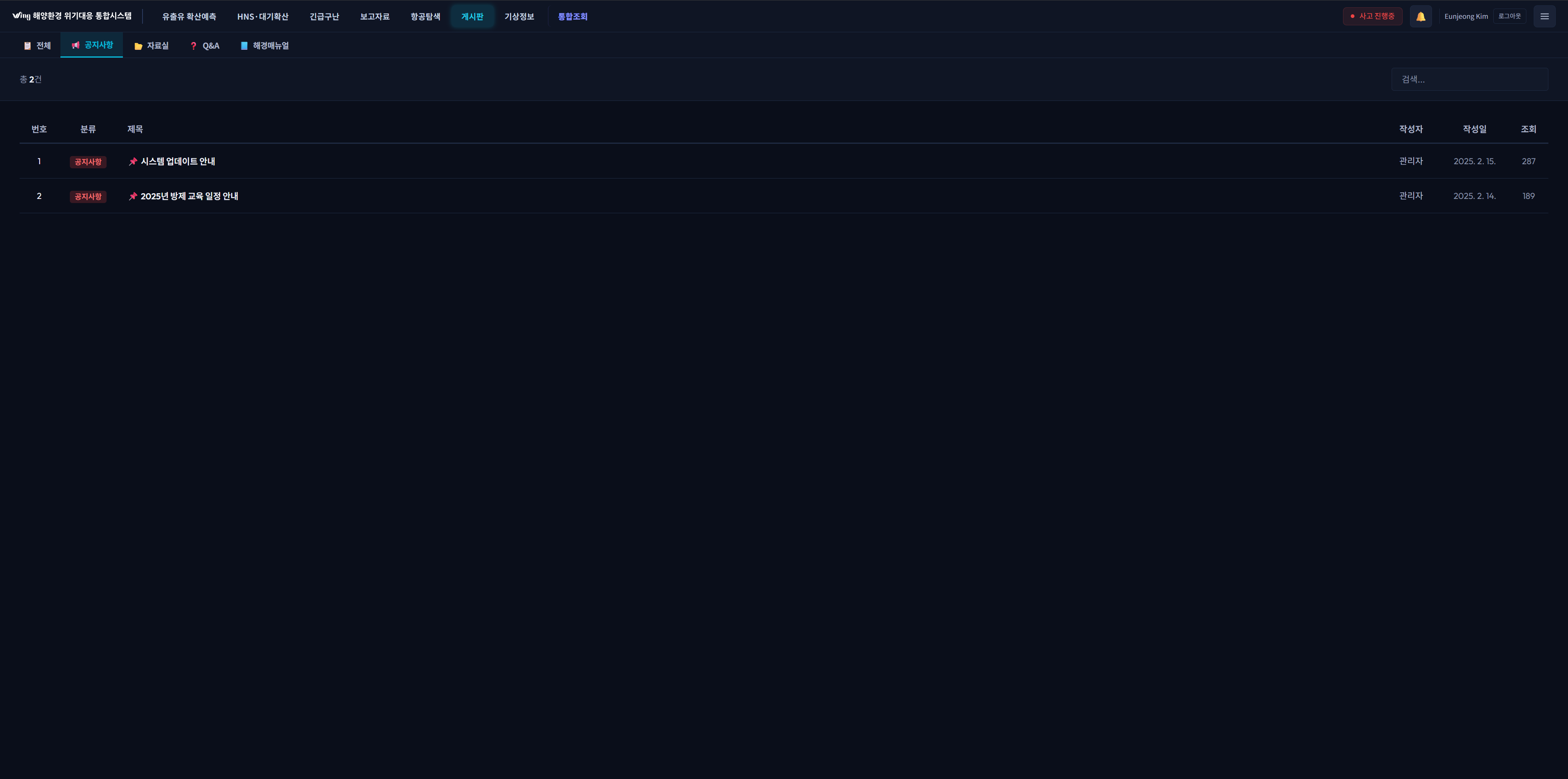Click the pin icon beside 시스템 업데이트 안내
The height and width of the screenshot is (779, 1568).
[x=133, y=161]
